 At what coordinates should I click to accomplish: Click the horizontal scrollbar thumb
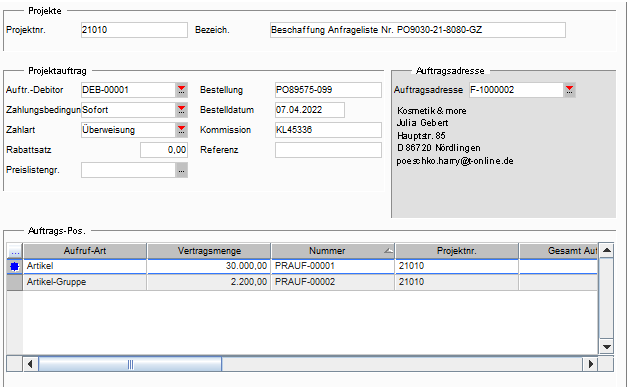pos(130,364)
